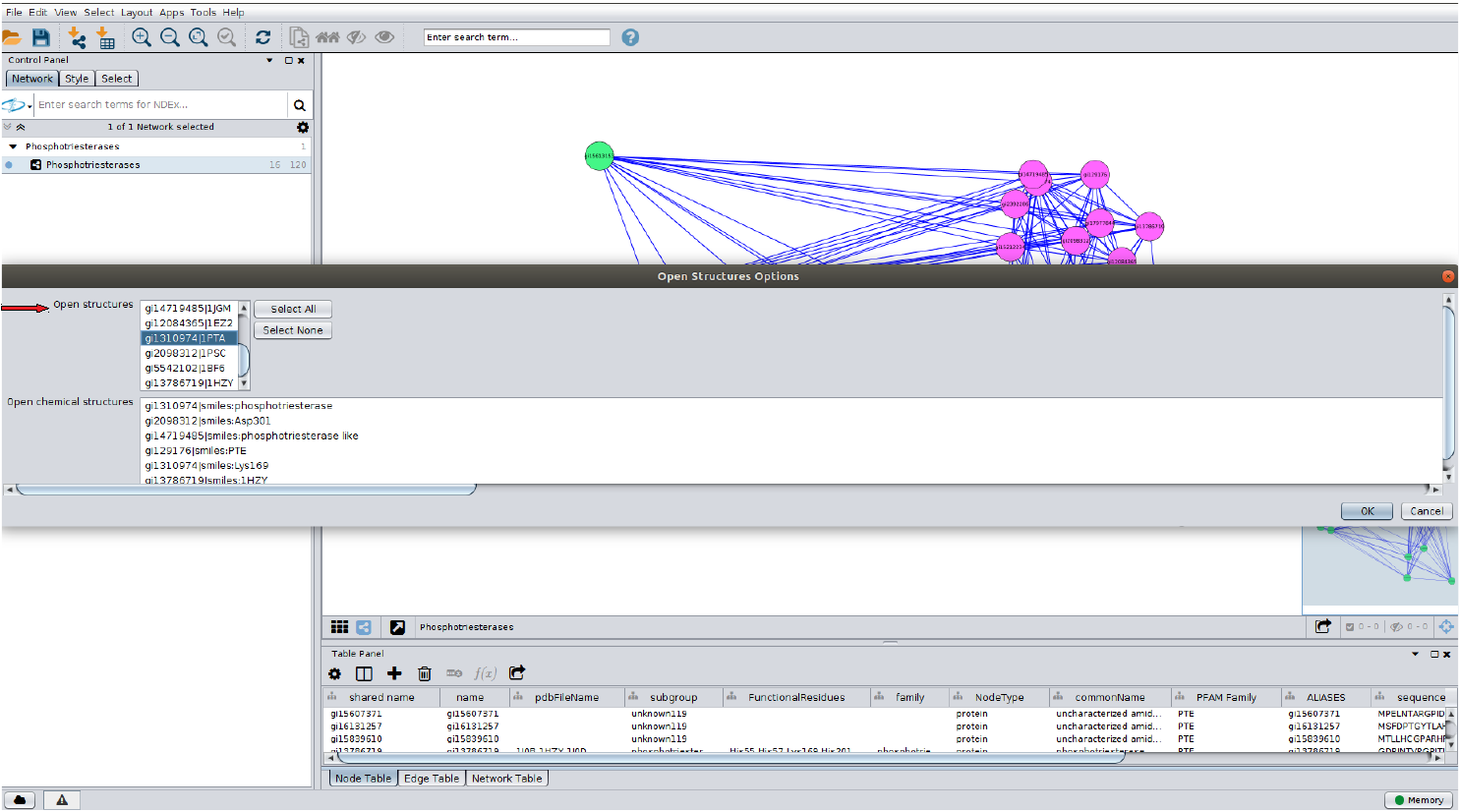The width and height of the screenshot is (1459, 812).
Task: Sort by the FunctionalResidues column header
Action: (x=796, y=698)
